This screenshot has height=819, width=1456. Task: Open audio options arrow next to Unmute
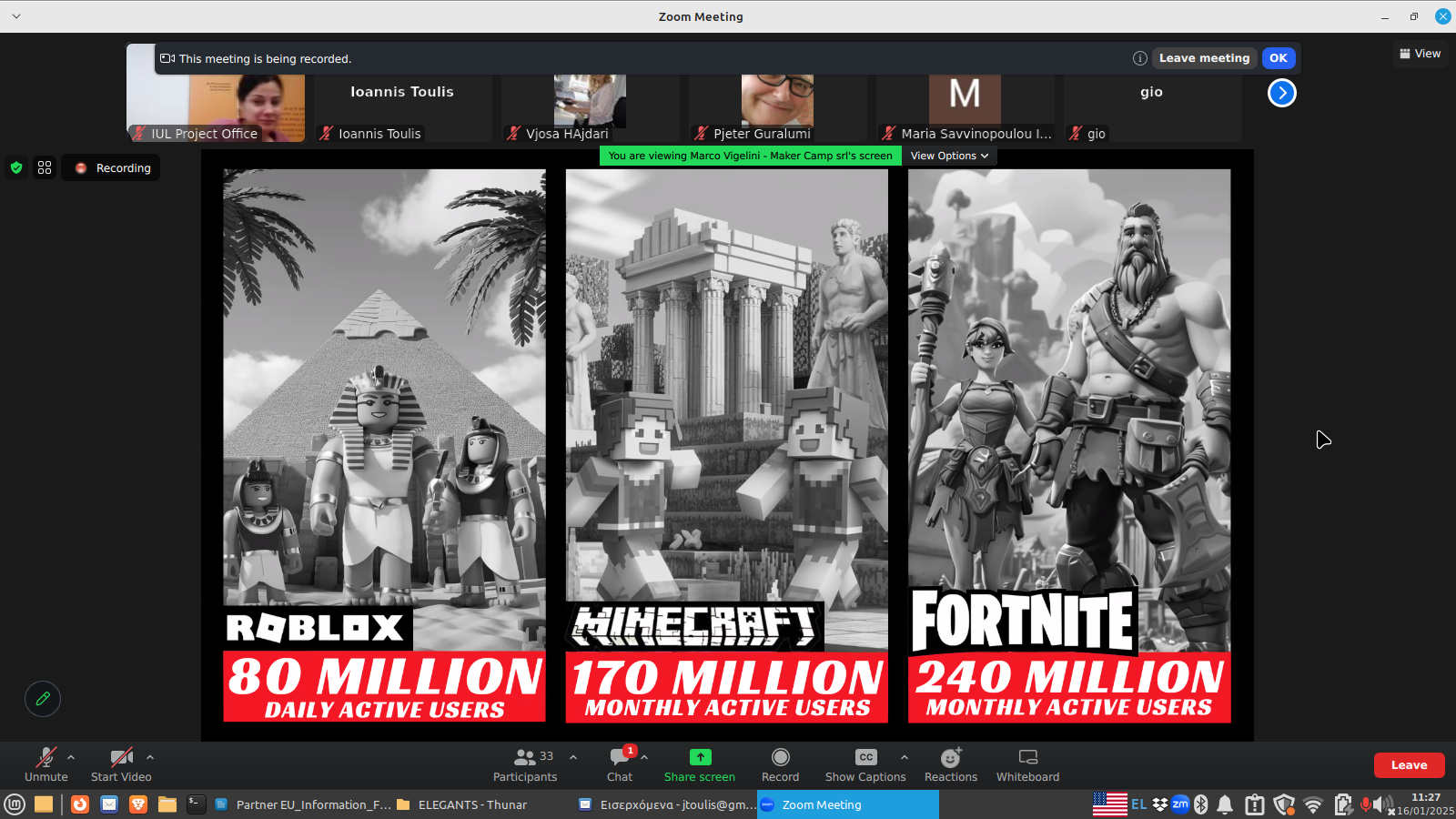point(71,757)
